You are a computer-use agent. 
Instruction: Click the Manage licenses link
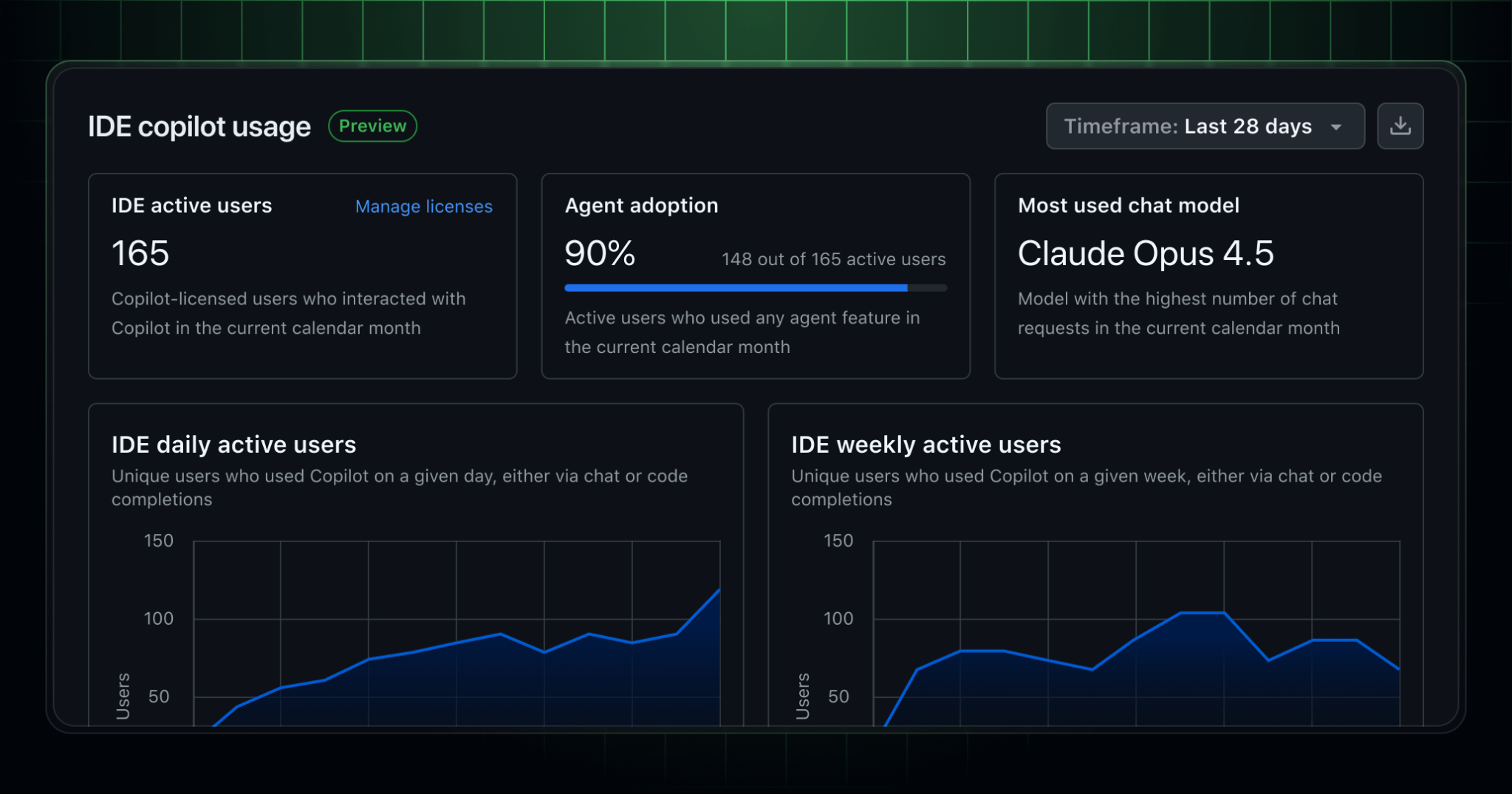423,206
